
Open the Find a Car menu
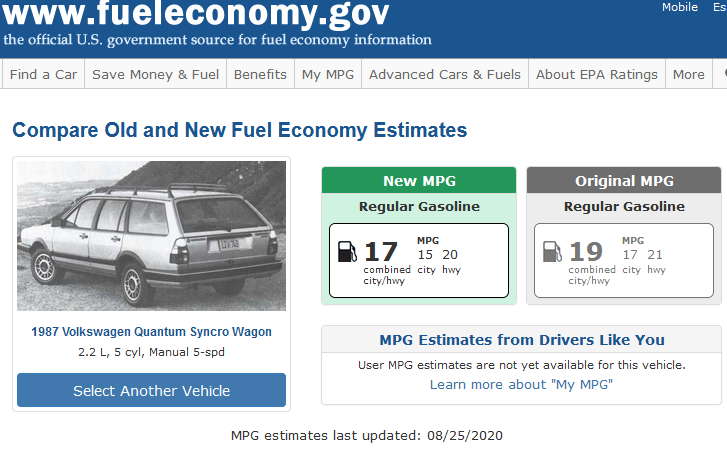[43, 74]
